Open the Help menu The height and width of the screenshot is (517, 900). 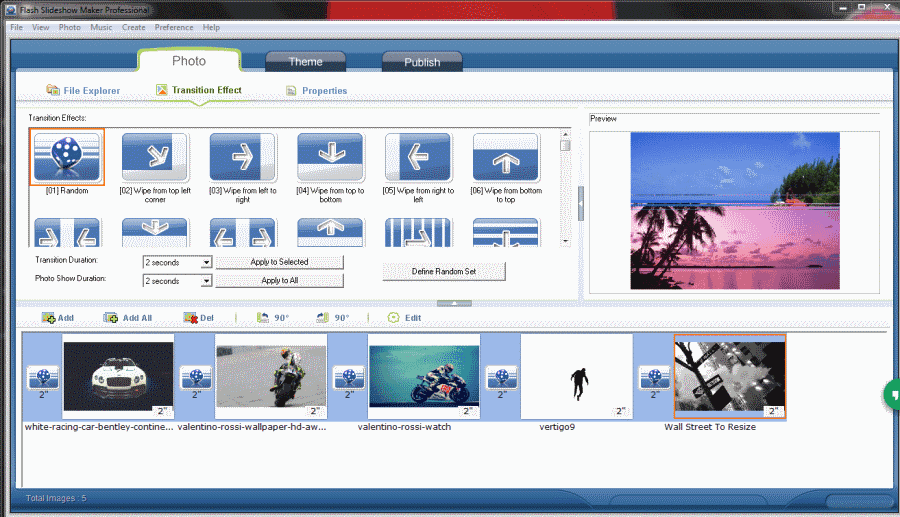click(x=211, y=27)
